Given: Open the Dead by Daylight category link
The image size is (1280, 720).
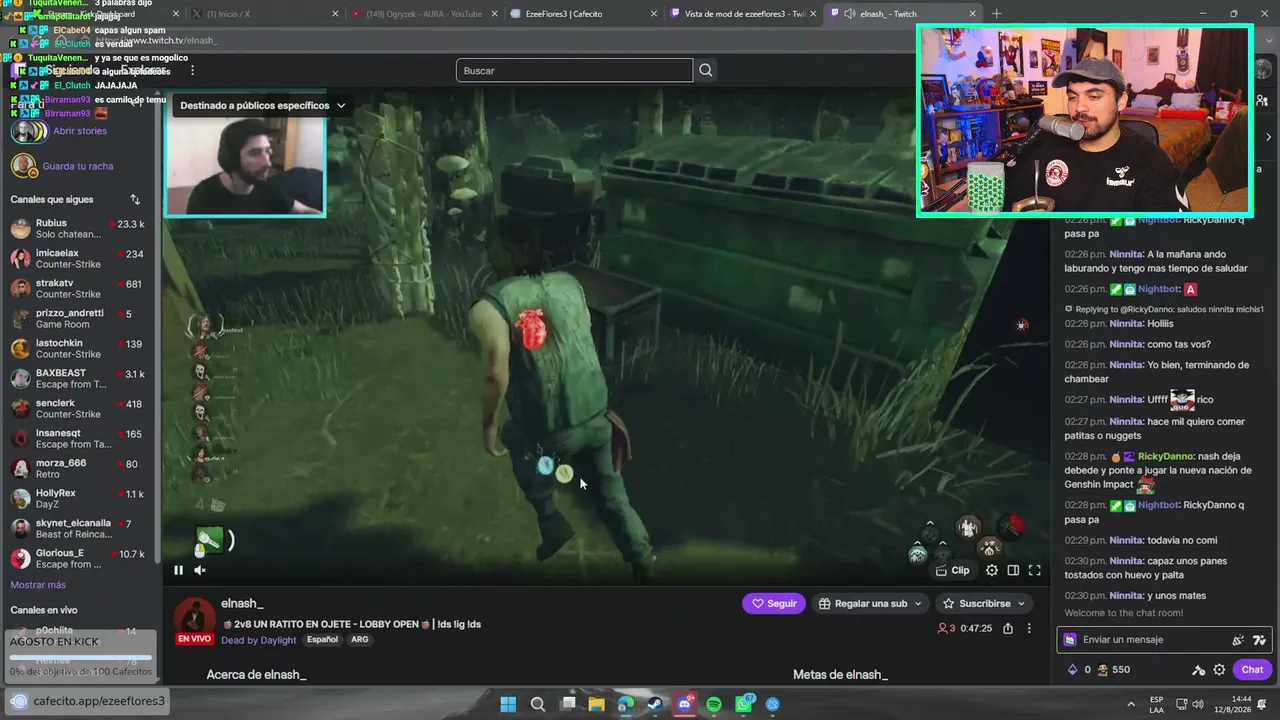Looking at the screenshot, I should [259, 640].
